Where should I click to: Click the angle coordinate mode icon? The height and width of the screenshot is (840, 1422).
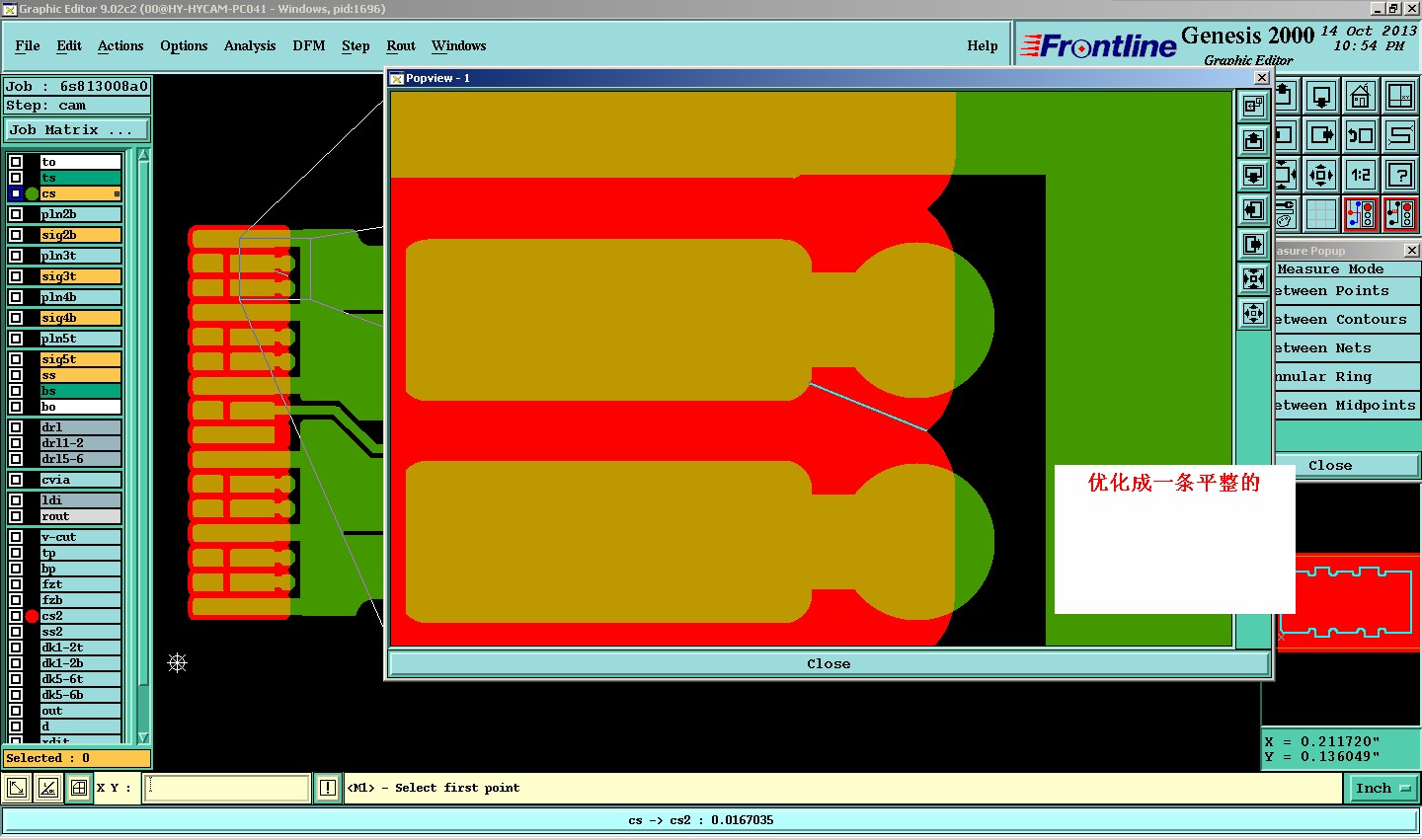(47, 788)
